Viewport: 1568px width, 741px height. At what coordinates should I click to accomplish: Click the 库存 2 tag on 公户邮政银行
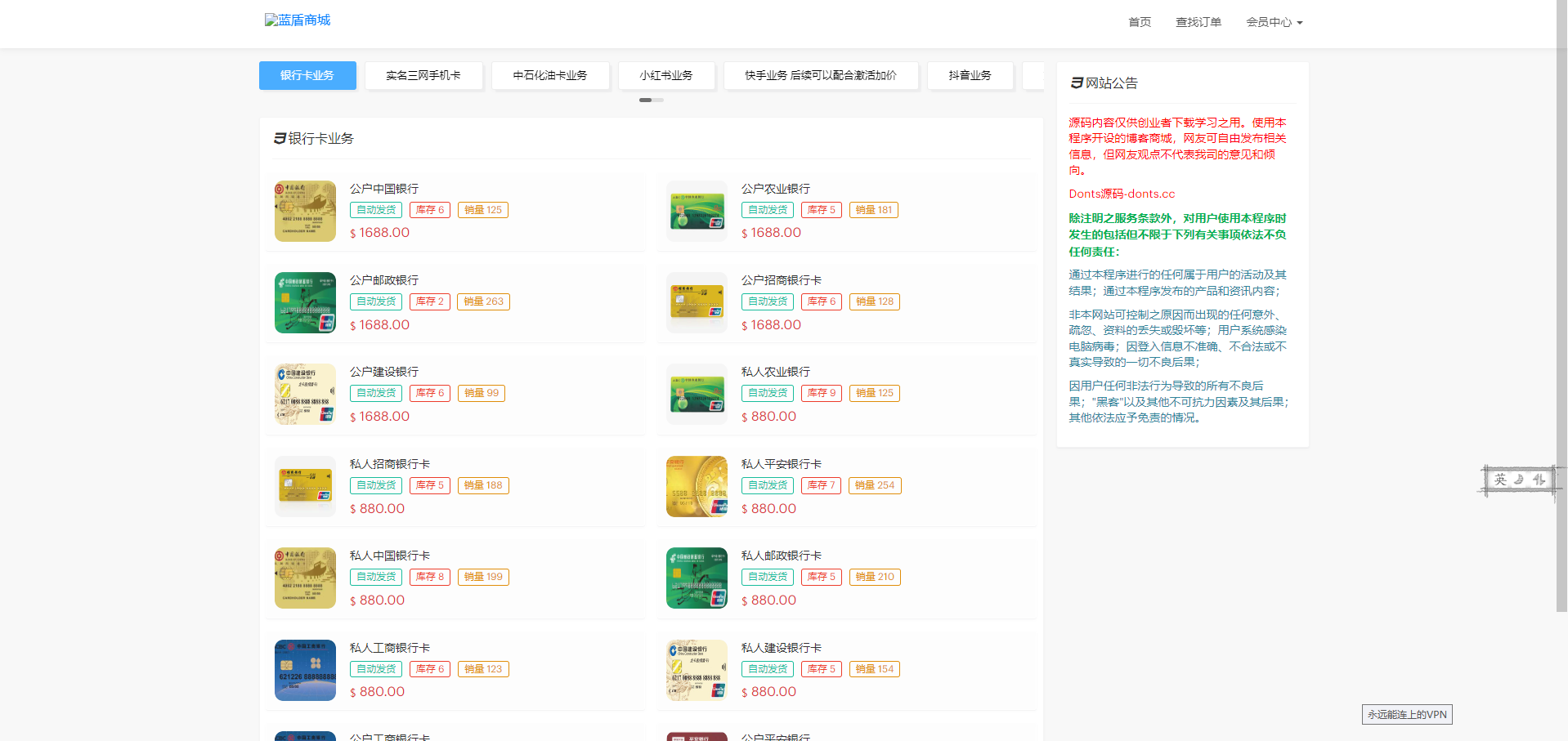(430, 301)
